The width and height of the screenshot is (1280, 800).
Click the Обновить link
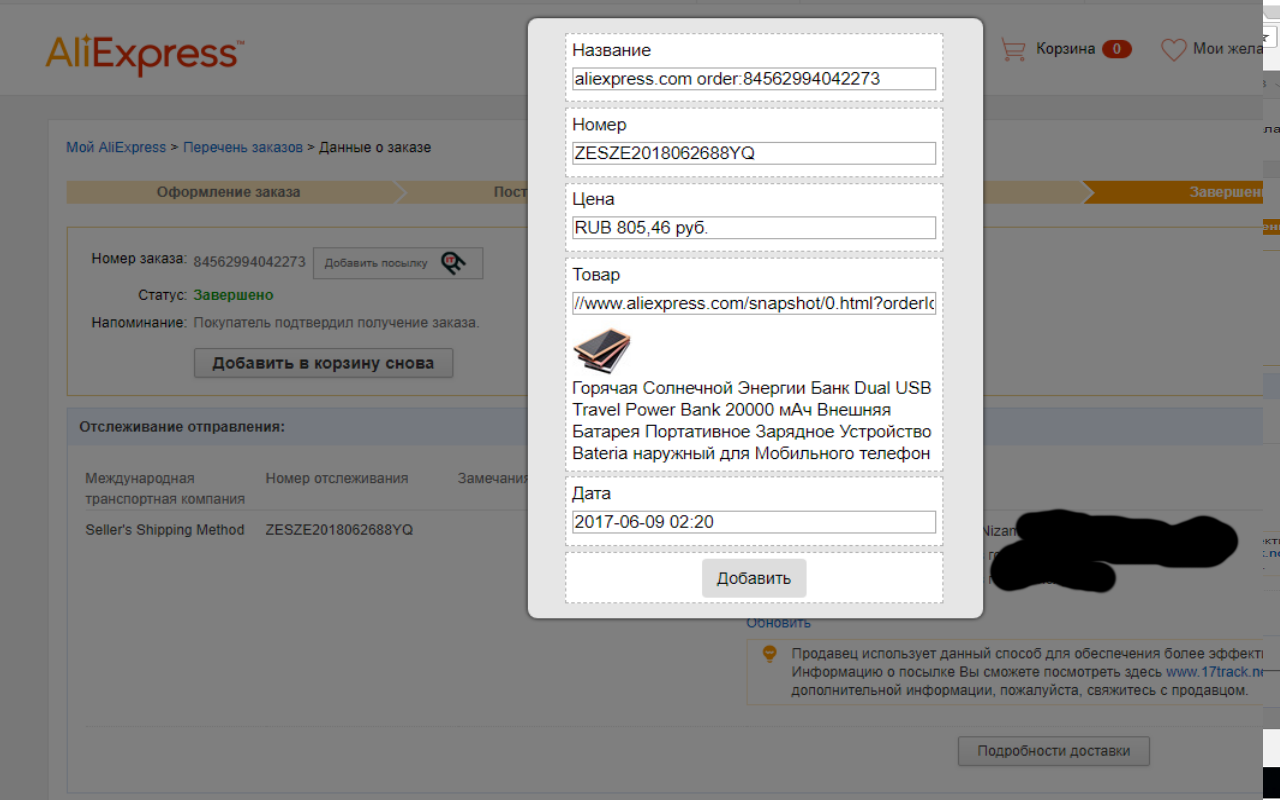point(779,622)
